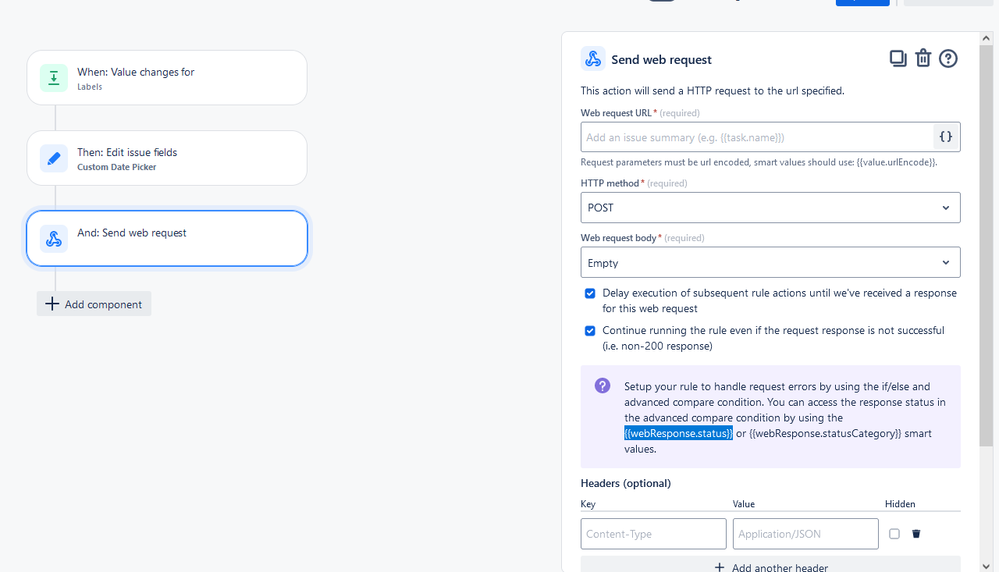Delete the Send web request action
The image size is (999, 572).
[923, 59]
